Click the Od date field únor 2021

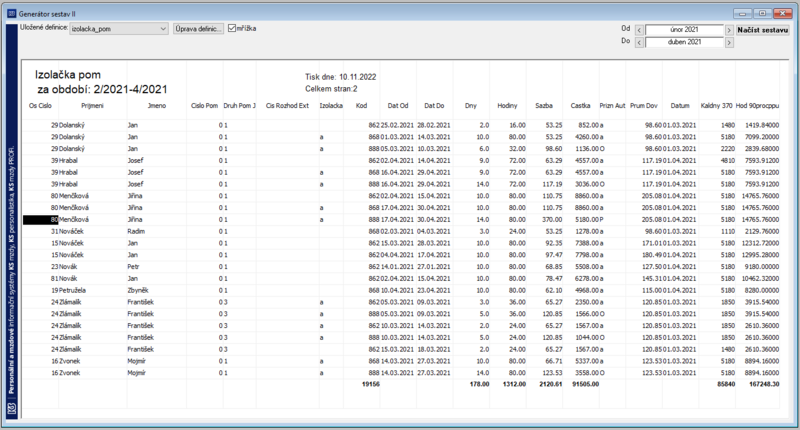(684, 30)
